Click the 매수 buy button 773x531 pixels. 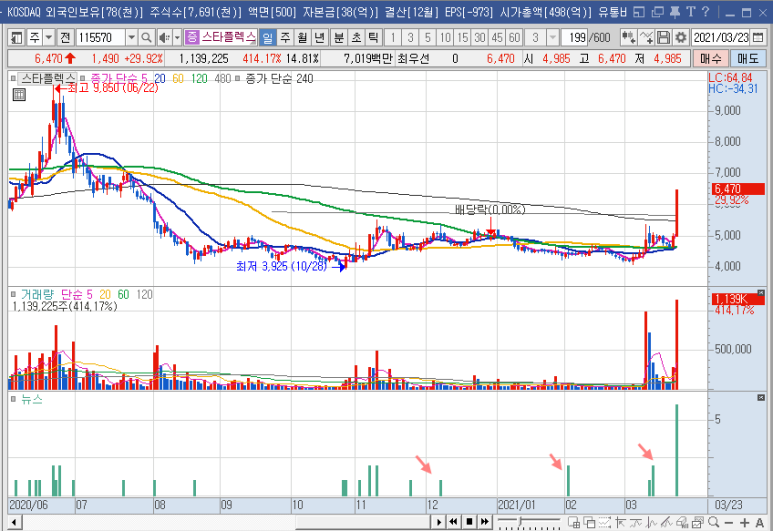coord(710,59)
